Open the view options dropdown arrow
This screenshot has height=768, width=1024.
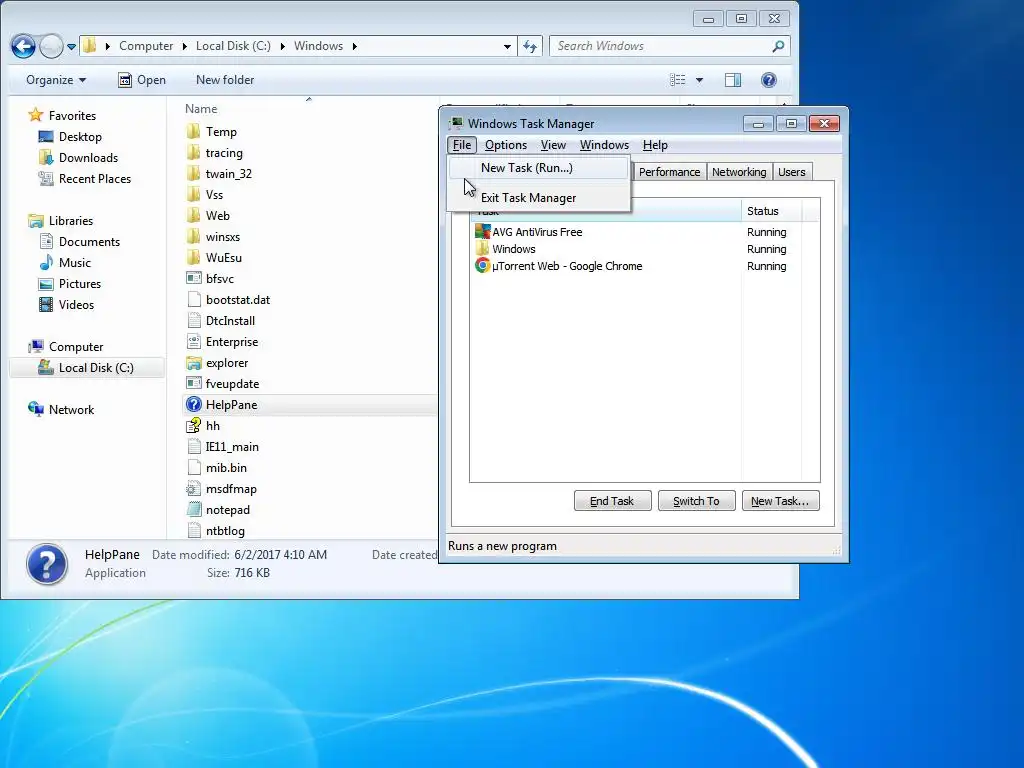(699, 80)
